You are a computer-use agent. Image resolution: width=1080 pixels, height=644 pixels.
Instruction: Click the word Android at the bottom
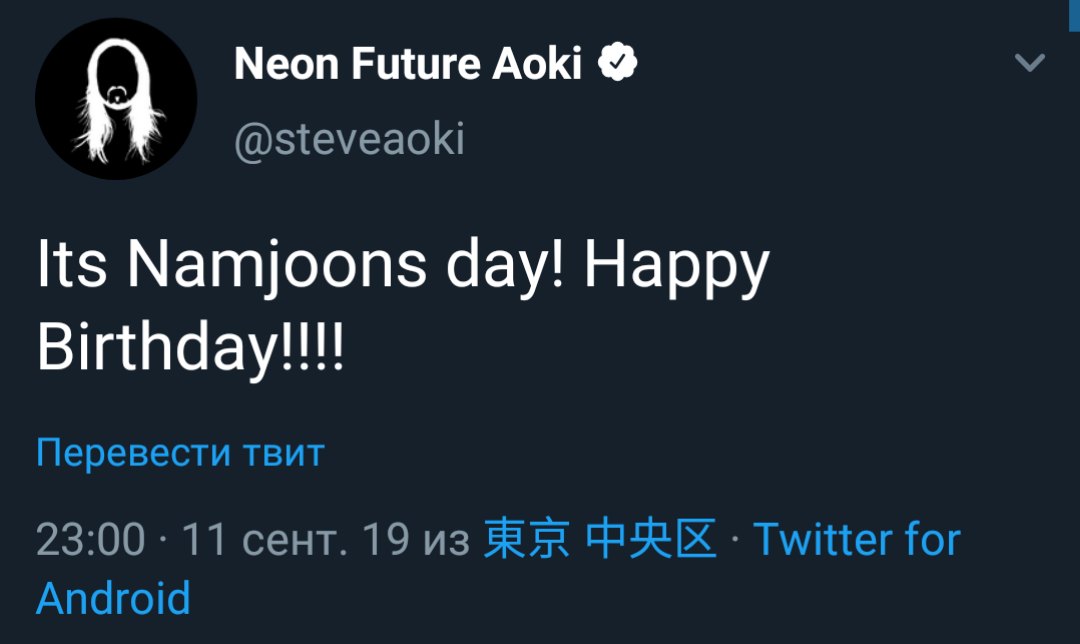pos(113,598)
